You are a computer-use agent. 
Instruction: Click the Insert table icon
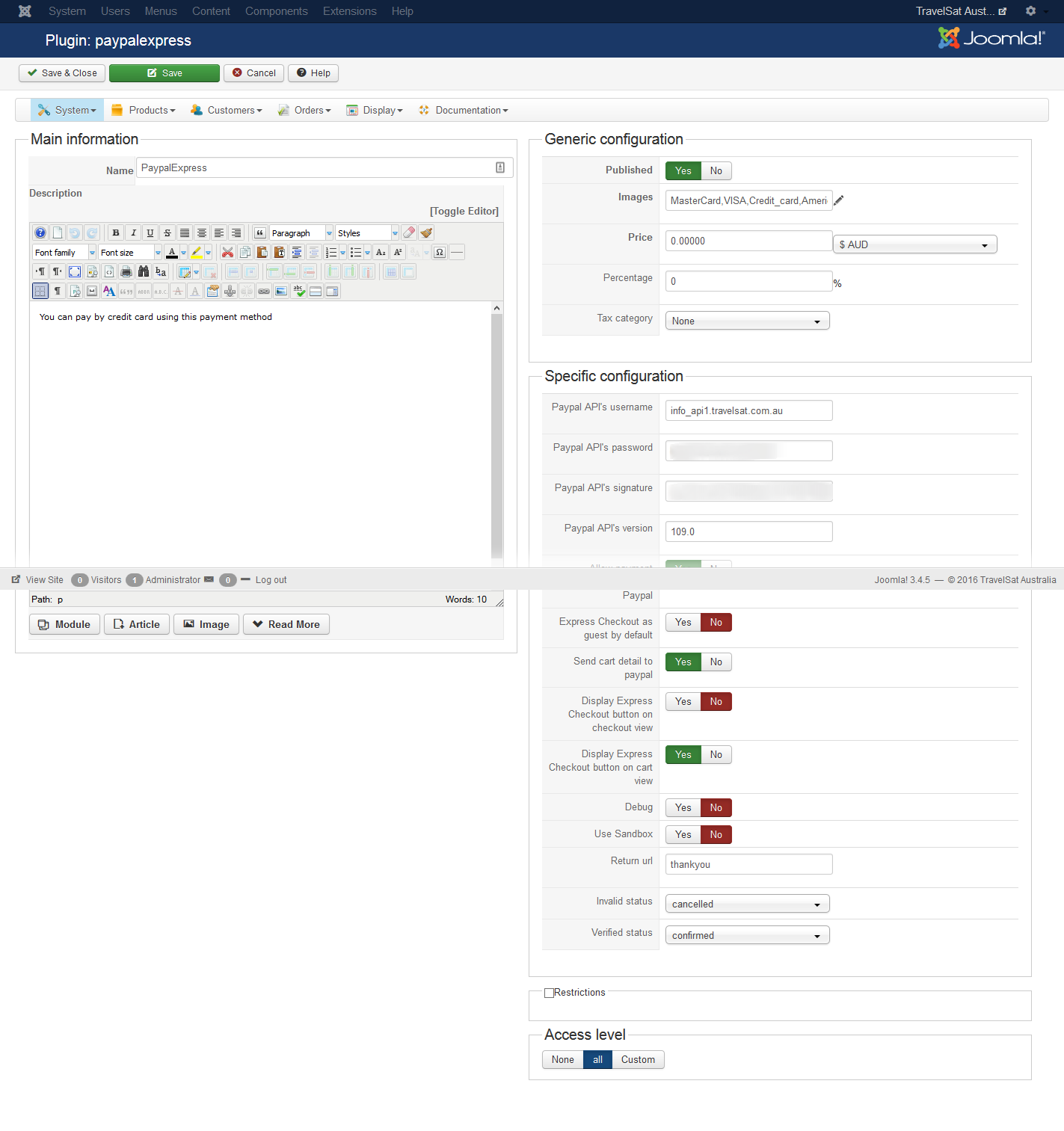(x=185, y=272)
